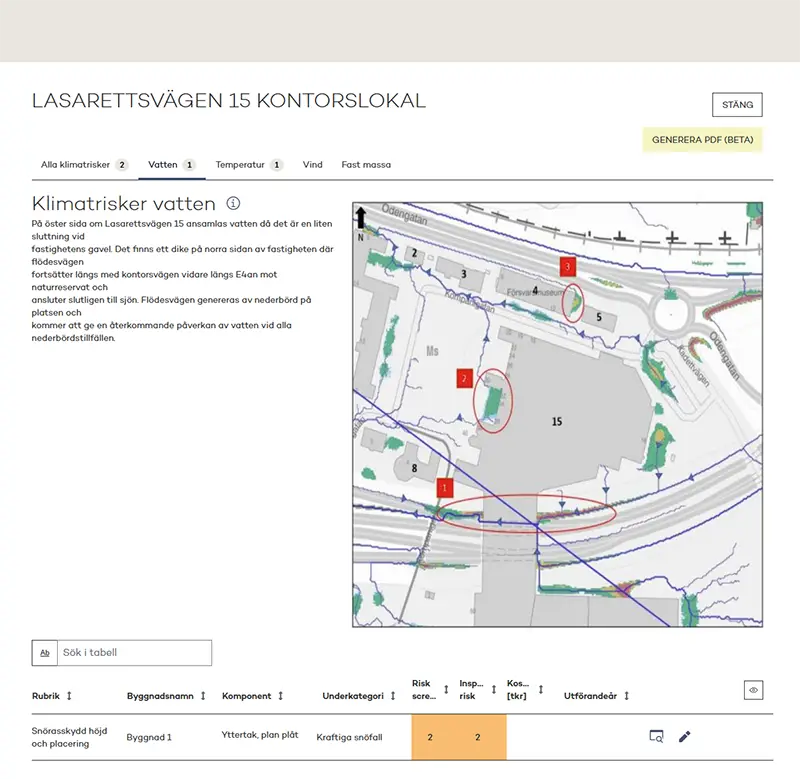The width and height of the screenshot is (800, 779).
Task: Click the pencil edit icon in Snörasskydd row
Action: tap(685, 736)
